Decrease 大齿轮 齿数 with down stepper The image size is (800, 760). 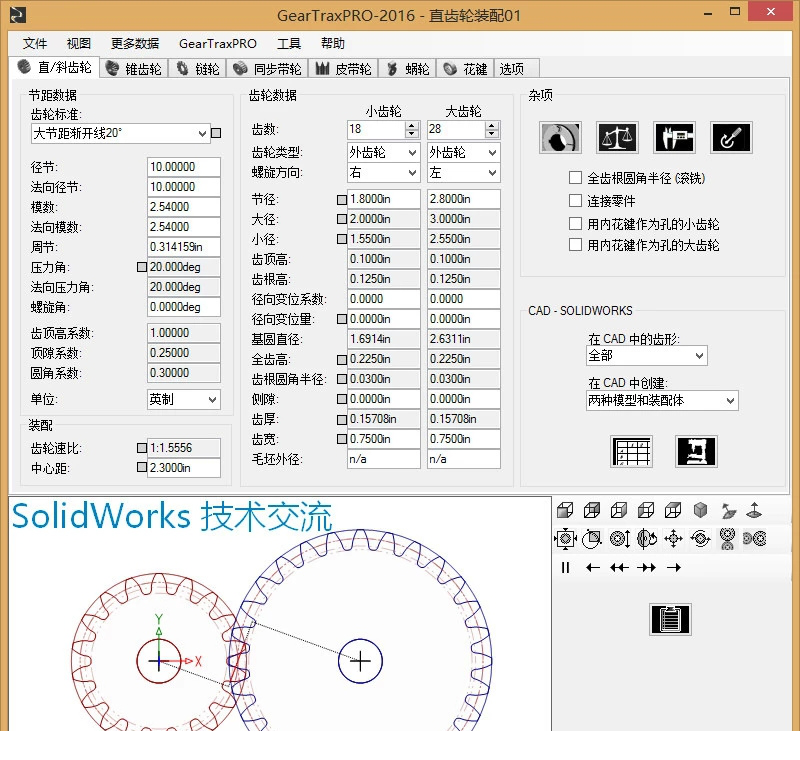pyautogui.click(x=492, y=134)
